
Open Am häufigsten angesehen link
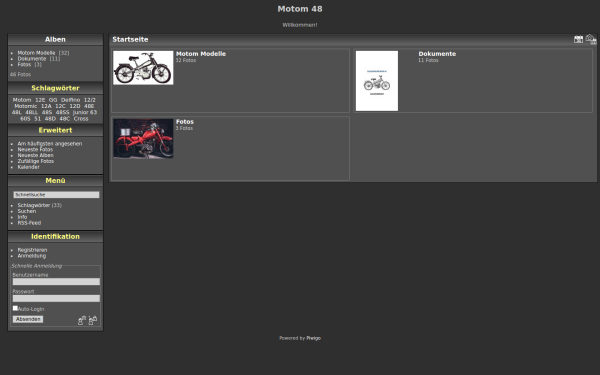(x=50, y=143)
